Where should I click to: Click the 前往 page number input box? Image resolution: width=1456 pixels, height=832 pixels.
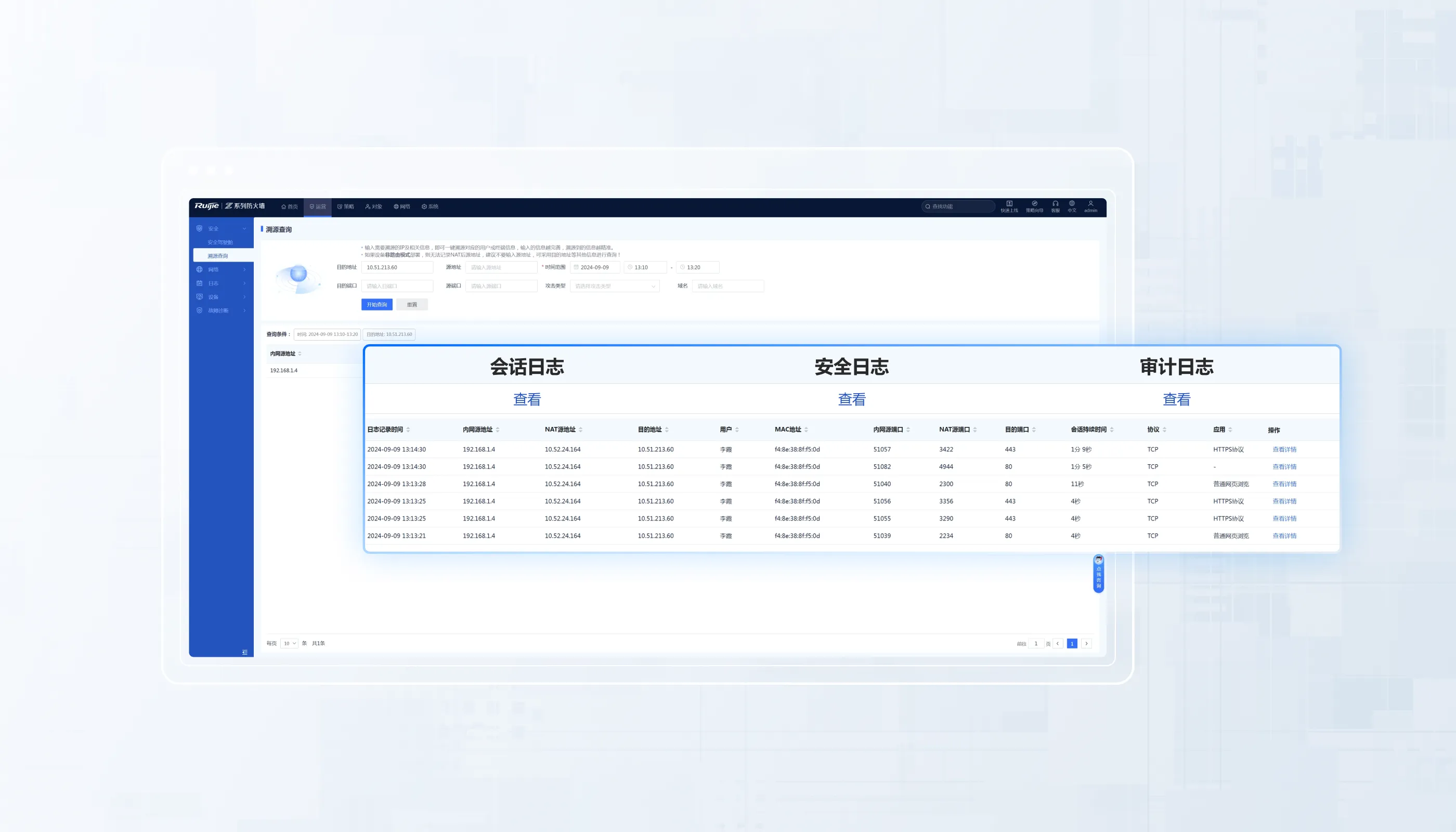(1036, 643)
